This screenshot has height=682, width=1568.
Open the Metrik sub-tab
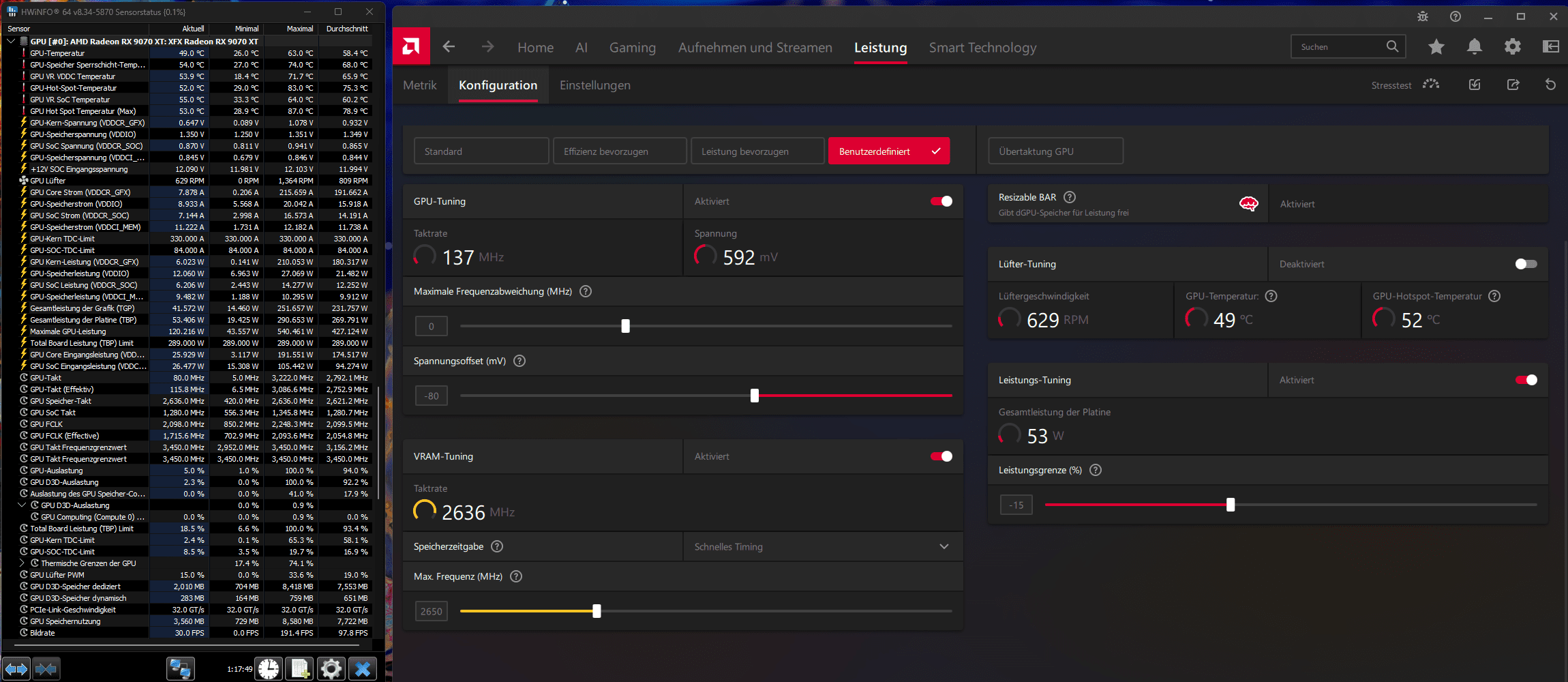(420, 85)
